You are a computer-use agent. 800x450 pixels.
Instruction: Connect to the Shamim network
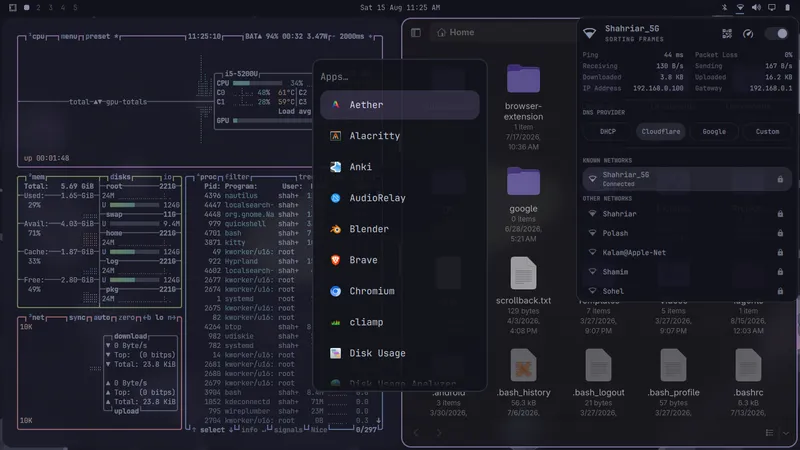click(687, 272)
